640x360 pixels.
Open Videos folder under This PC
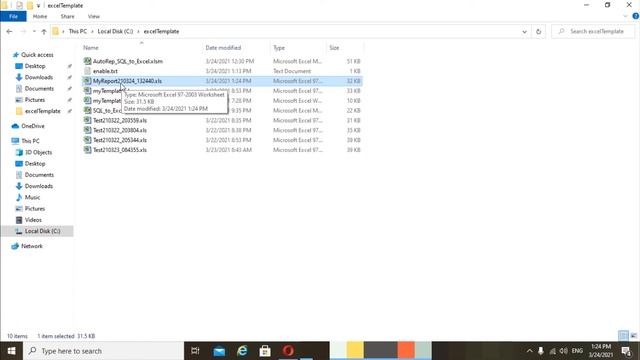(x=33, y=220)
